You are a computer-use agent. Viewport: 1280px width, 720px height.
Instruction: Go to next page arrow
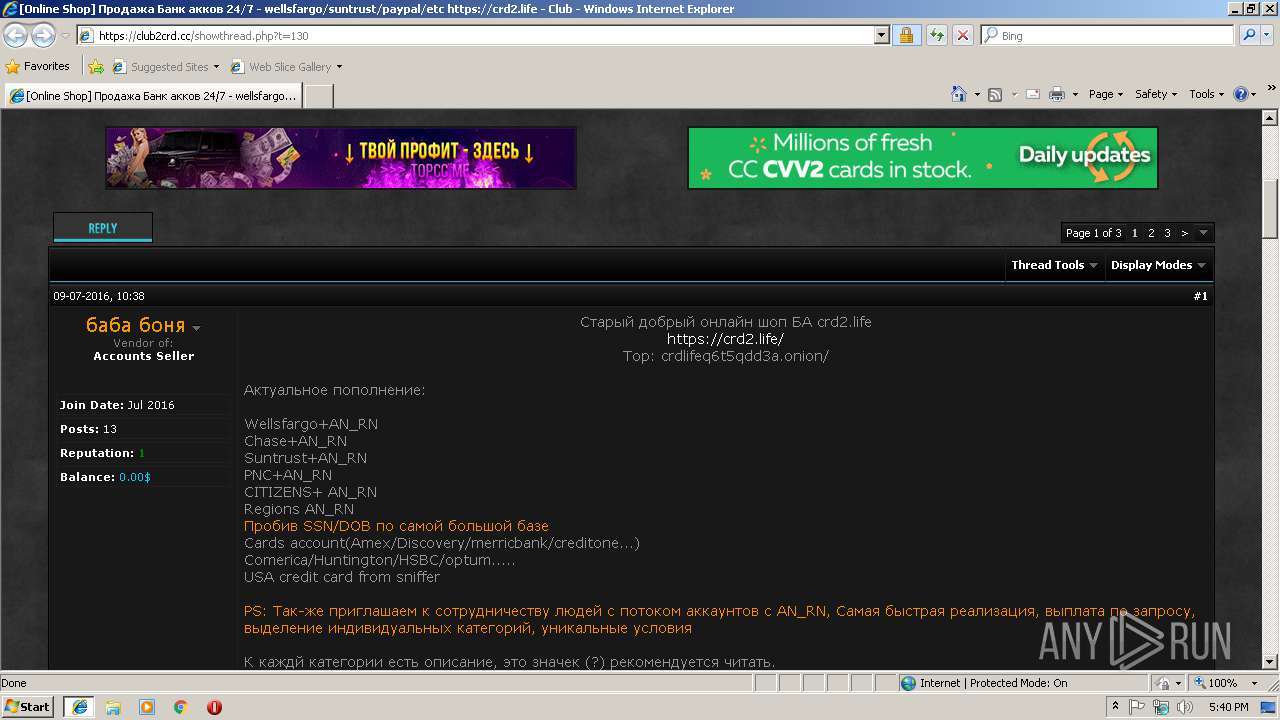click(1185, 233)
